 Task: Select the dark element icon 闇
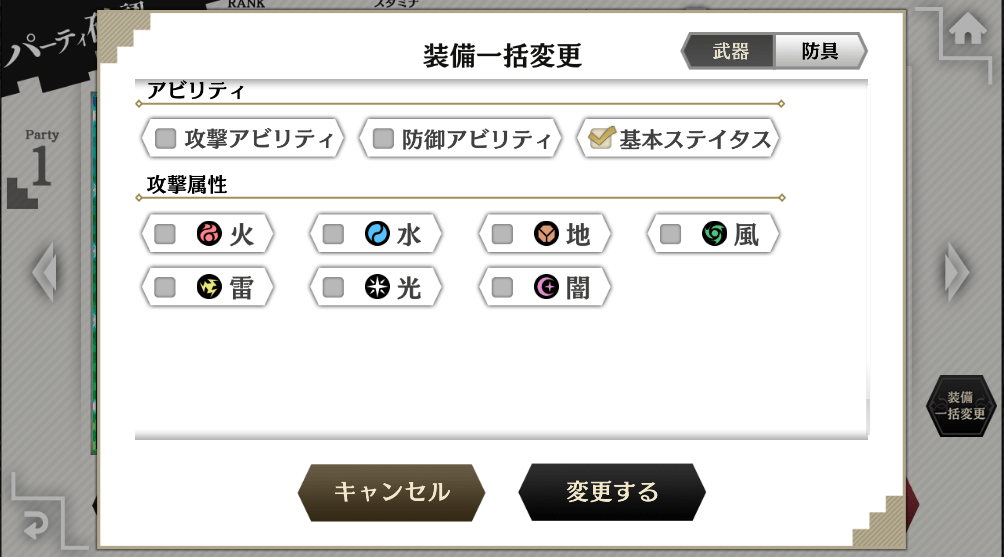[546, 287]
